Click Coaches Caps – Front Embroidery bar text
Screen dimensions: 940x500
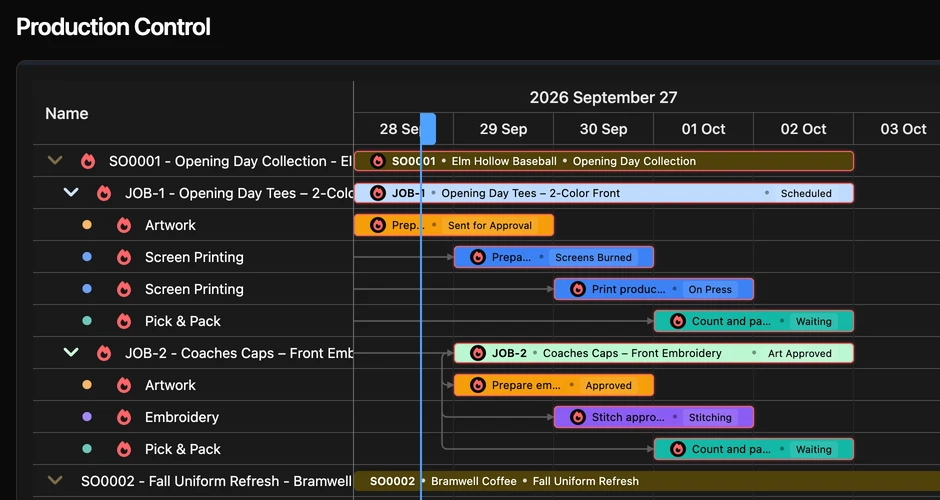tap(632, 353)
